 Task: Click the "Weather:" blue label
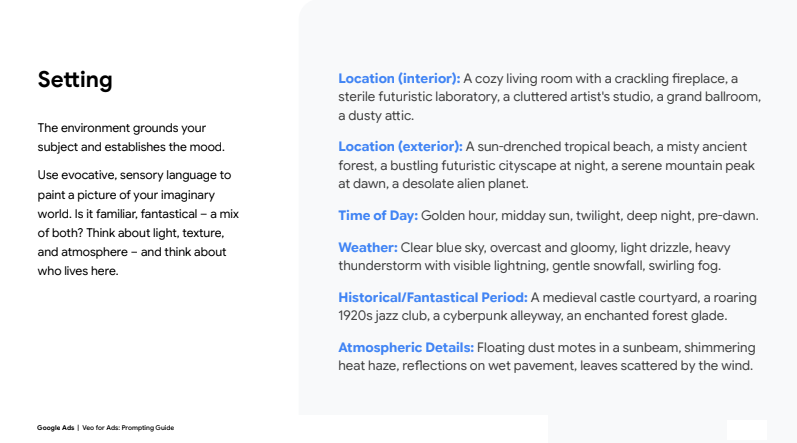point(368,247)
